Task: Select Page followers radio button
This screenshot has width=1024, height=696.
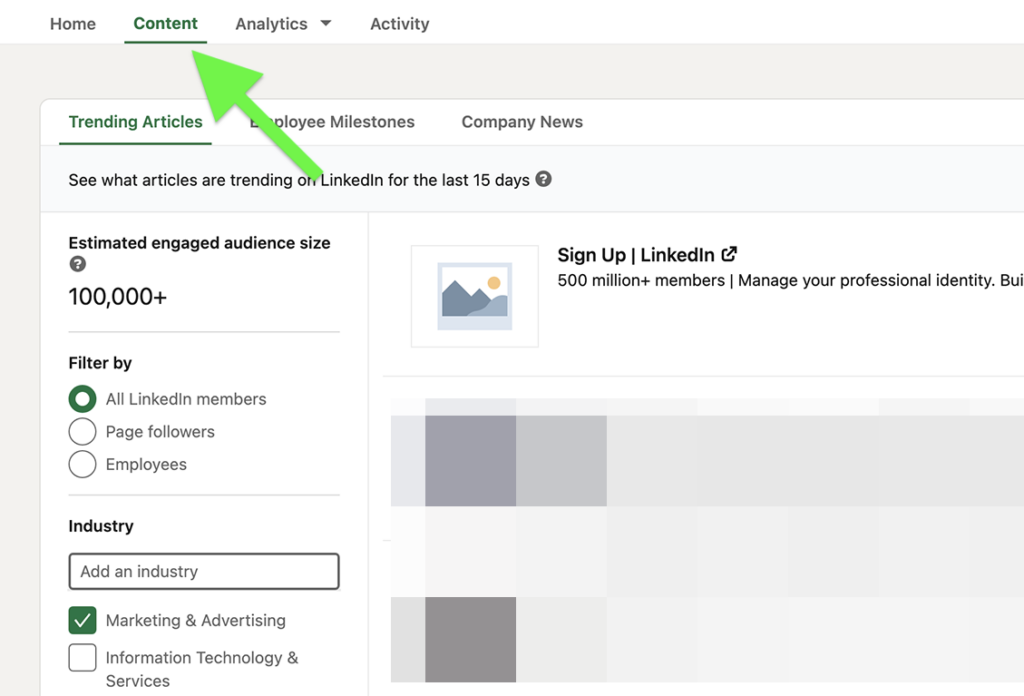Action: click(82, 432)
